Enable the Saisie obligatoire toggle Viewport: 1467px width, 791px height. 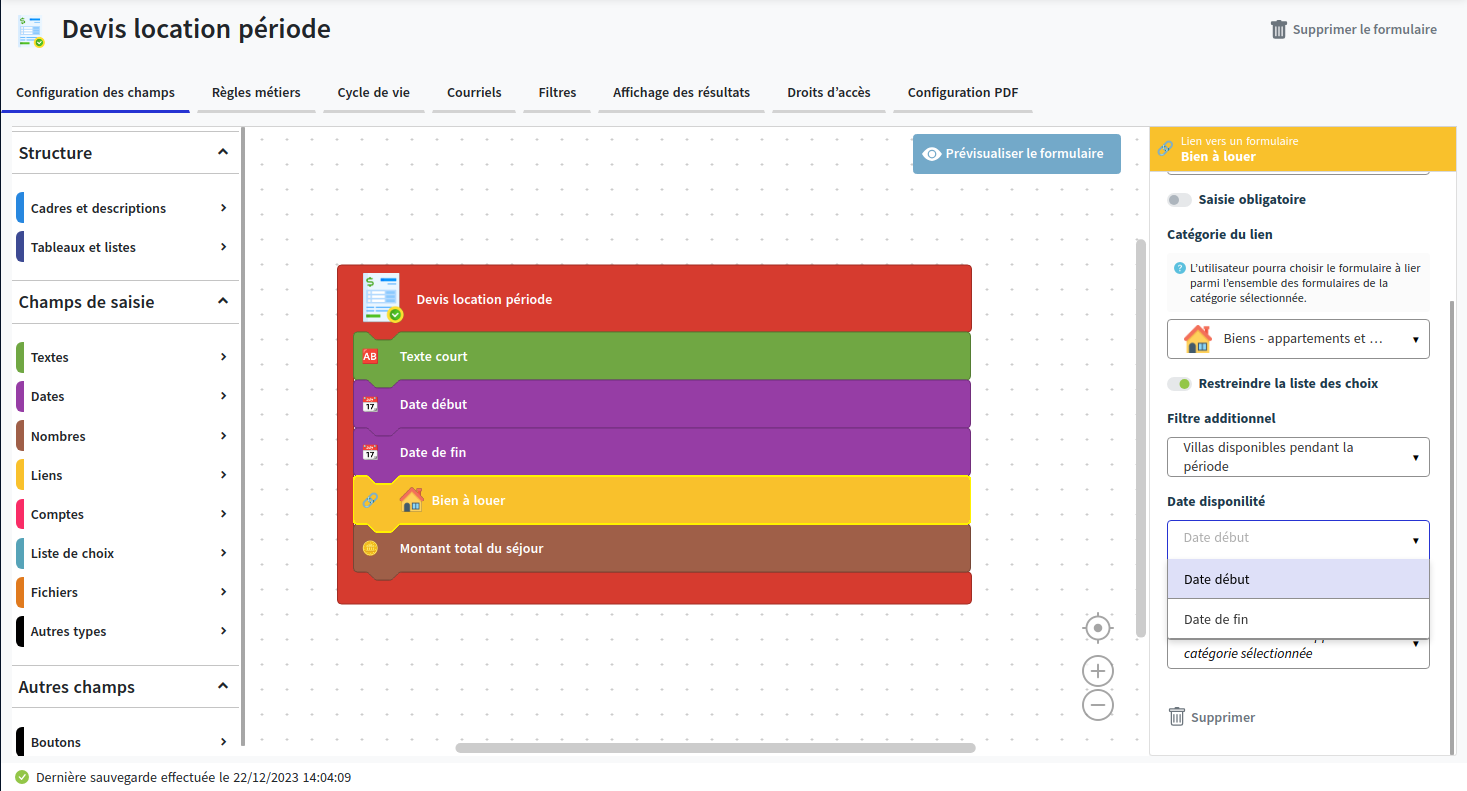pos(1179,200)
